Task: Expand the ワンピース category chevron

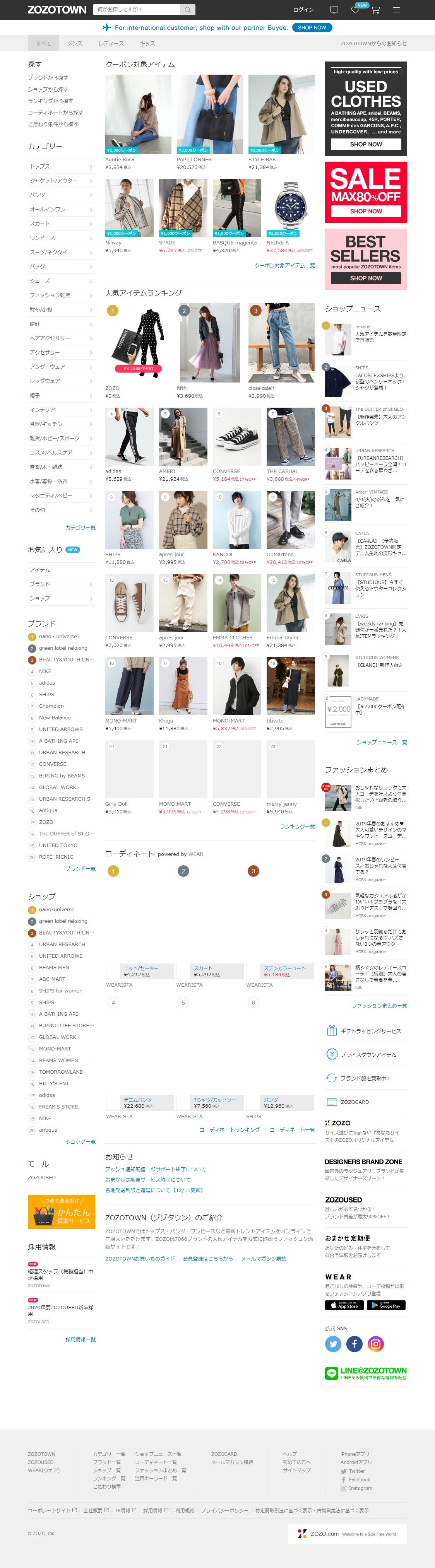Action: [91, 238]
